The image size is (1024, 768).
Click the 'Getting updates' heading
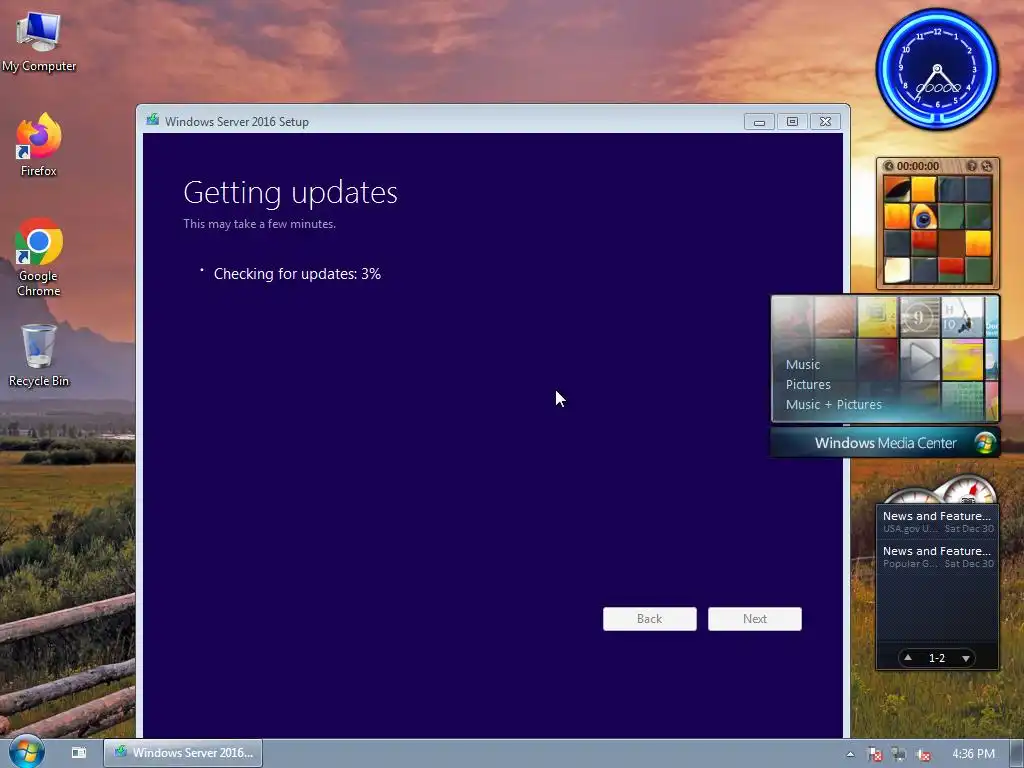[x=290, y=193]
